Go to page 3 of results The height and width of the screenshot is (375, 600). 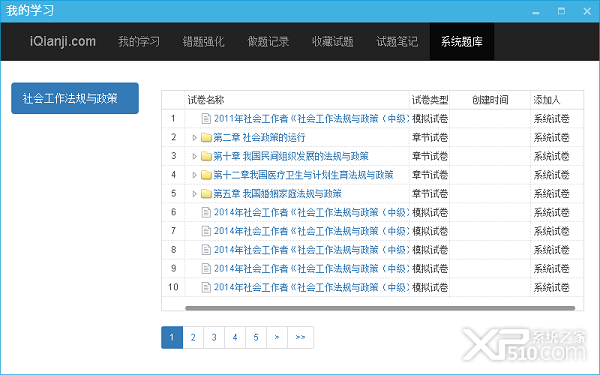tap(214, 338)
